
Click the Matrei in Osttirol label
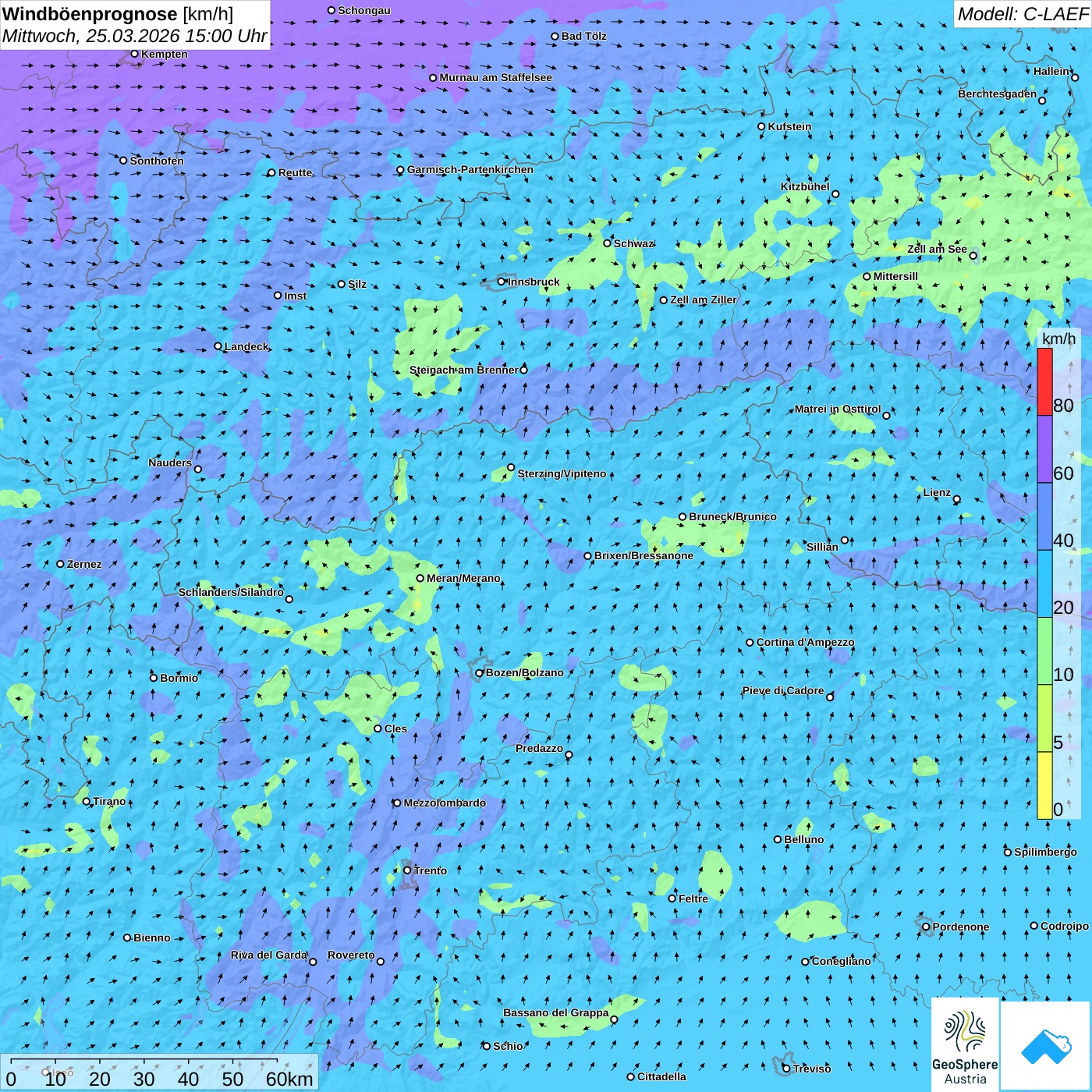[838, 409]
